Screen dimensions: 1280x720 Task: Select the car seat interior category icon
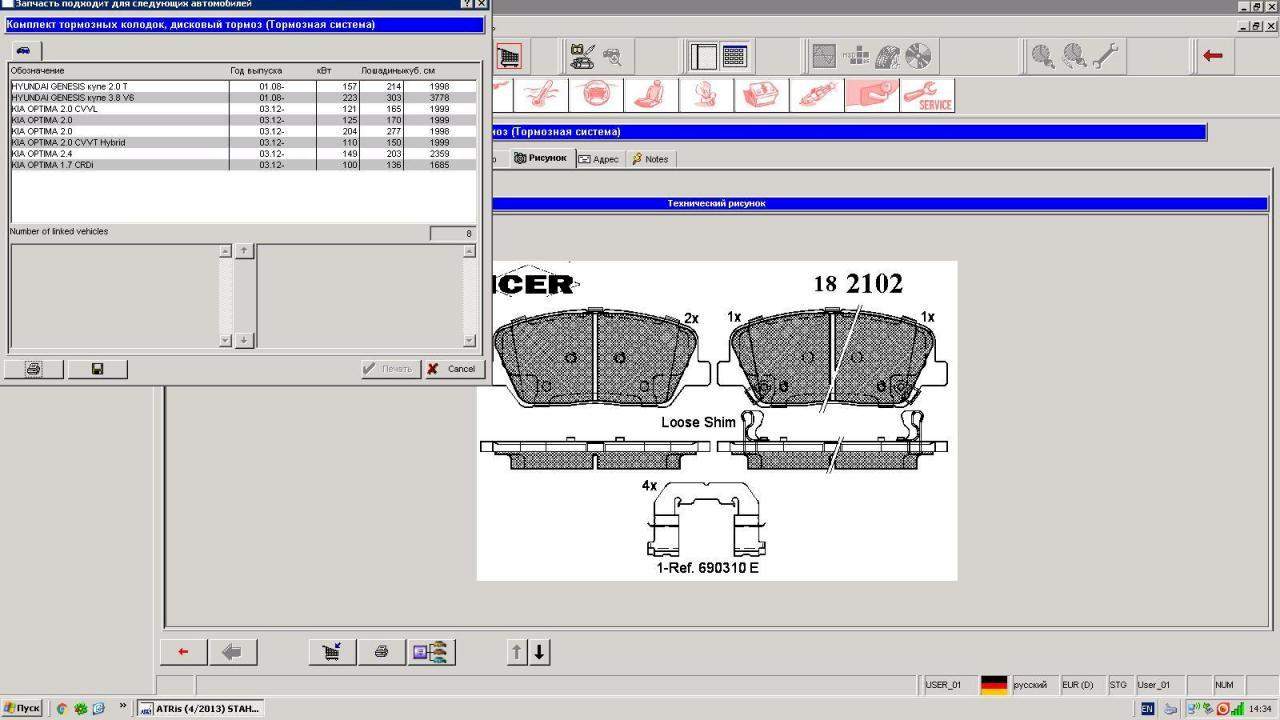(x=651, y=95)
